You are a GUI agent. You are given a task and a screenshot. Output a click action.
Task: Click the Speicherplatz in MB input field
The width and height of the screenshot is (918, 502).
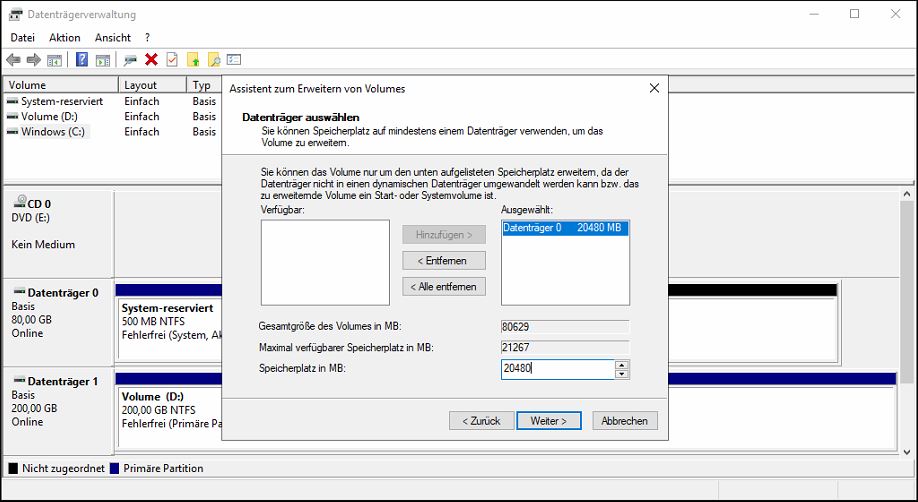pyautogui.click(x=557, y=369)
